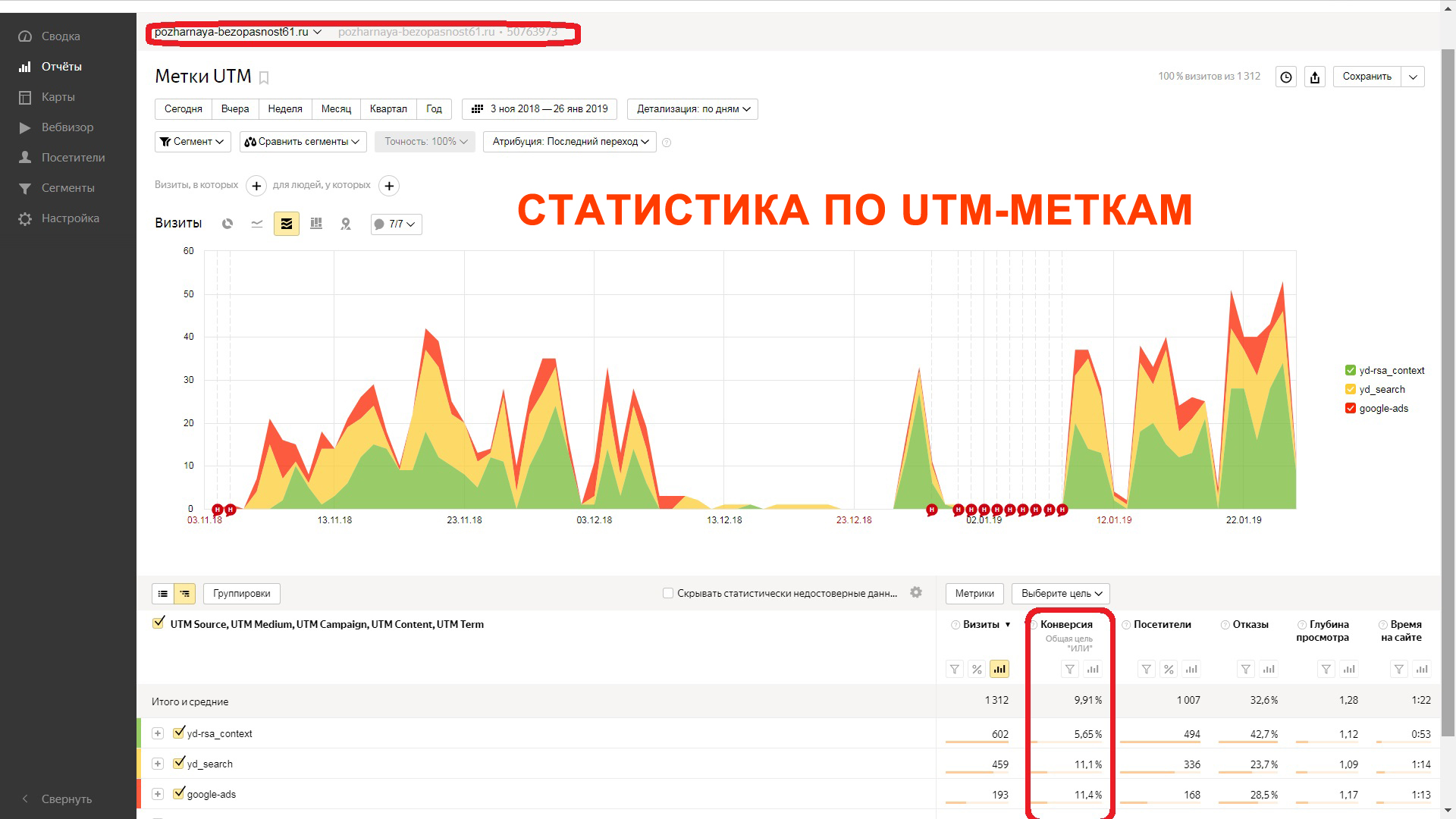Open Атрибуция: Последний переход dropdown

[x=570, y=142]
